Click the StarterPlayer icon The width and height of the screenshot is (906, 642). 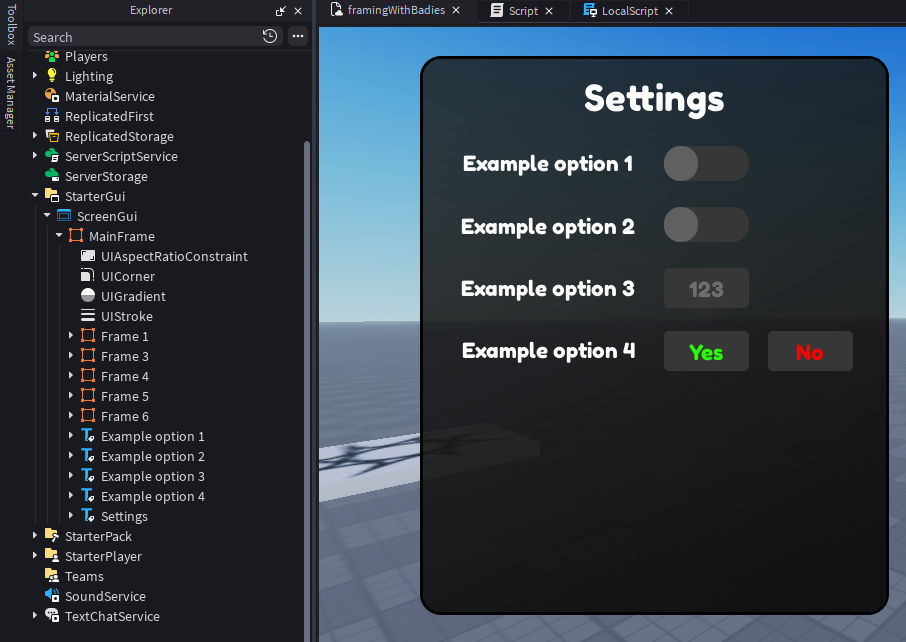[x=52, y=556]
